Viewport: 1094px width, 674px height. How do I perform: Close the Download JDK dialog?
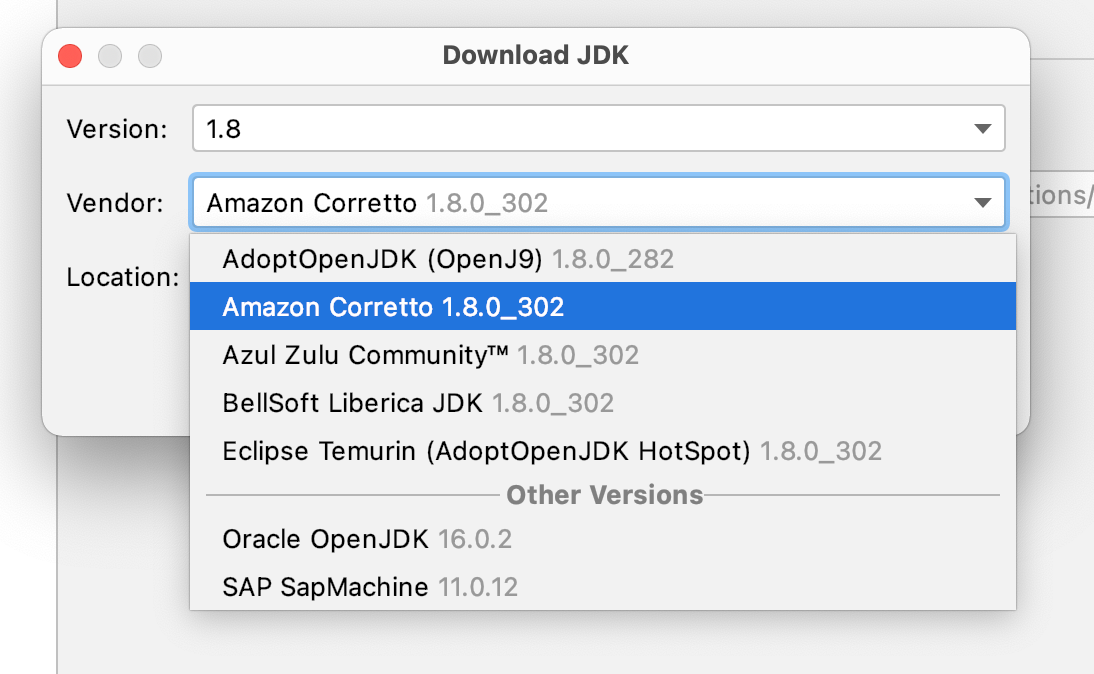pyautogui.click(x=70, y=56)
